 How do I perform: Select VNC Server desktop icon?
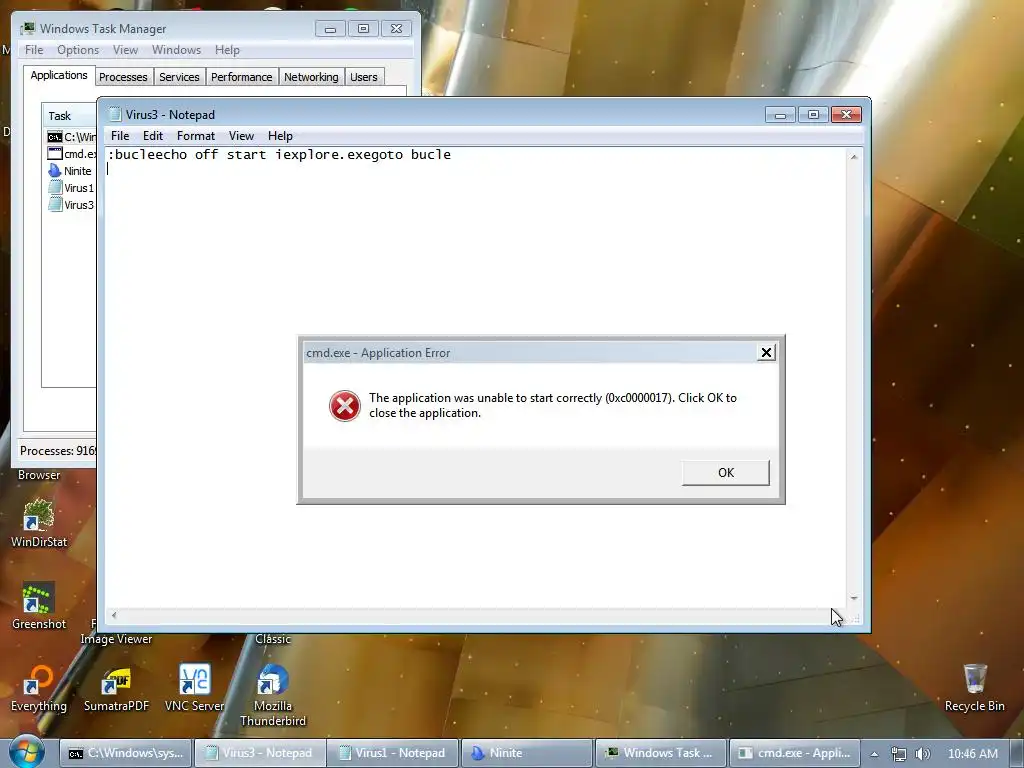(195, 688)
